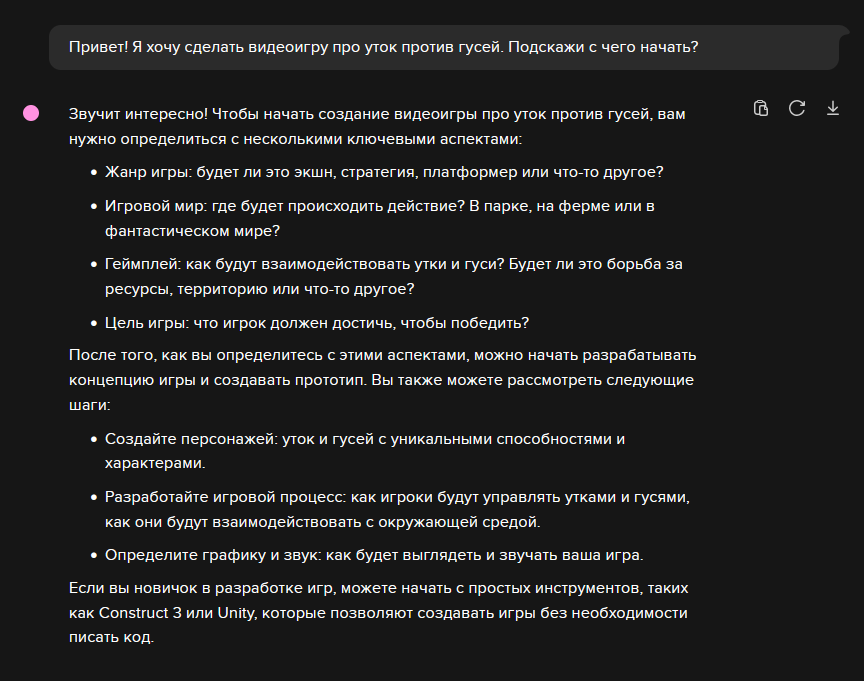
Task: Click the "Геймплей" bullet label
Action: click(x=140, y=264)
